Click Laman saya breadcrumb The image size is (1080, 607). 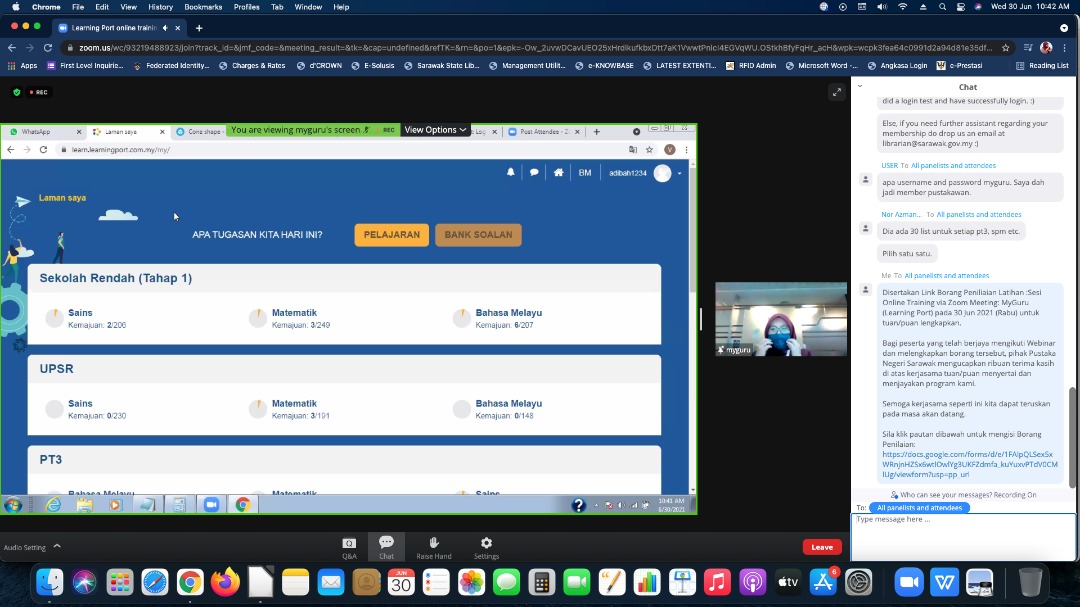(62, 198)
